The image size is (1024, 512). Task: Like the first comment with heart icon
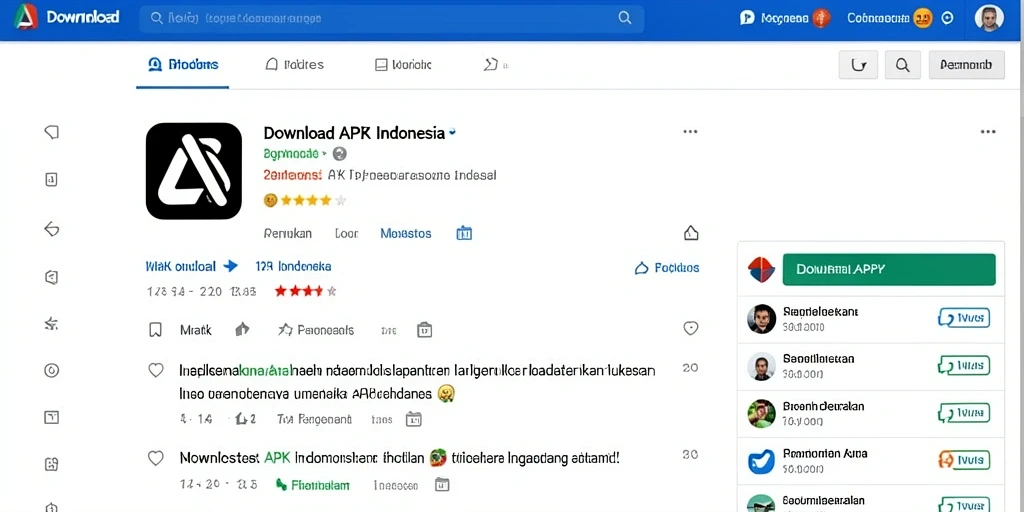click(x=155, y=370)
